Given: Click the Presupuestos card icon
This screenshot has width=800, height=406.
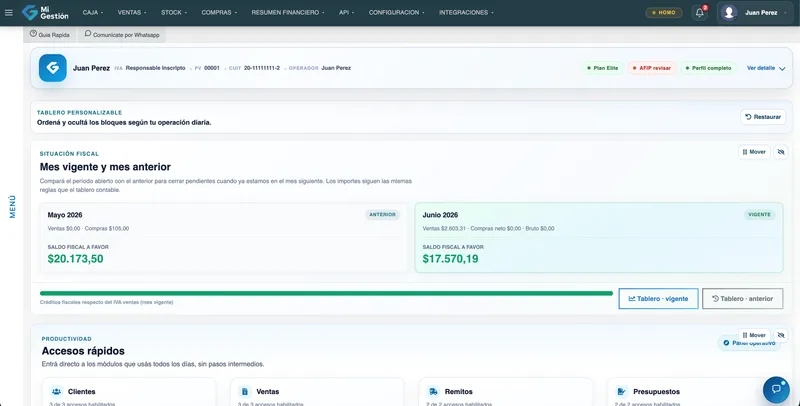Looking at the screenshot, I should (621, 392).
